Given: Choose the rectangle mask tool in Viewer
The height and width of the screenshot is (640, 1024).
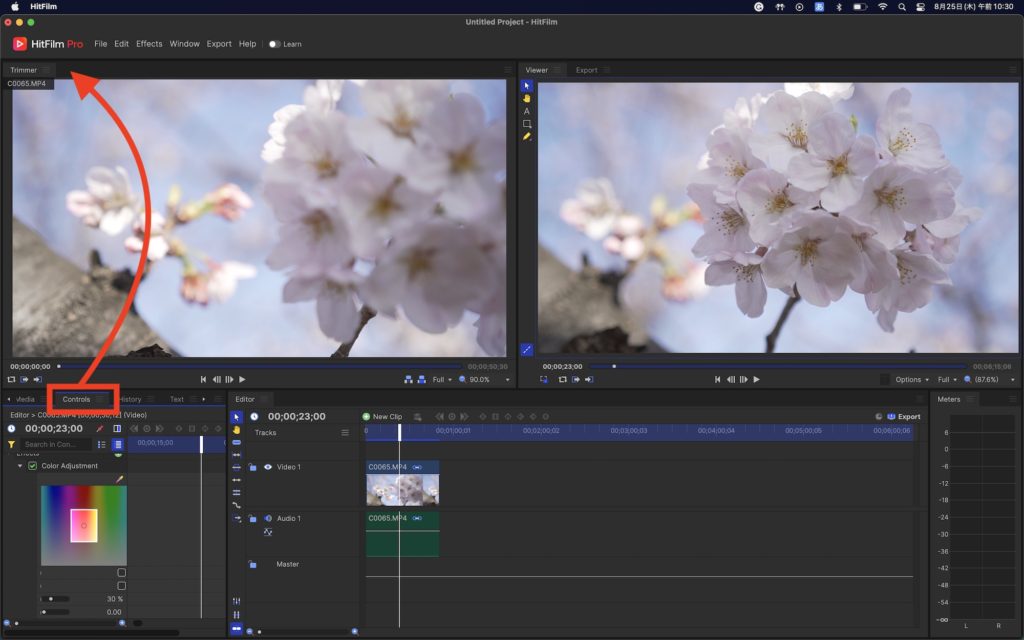Looking at the screenshot, I should [x=527, y=124].
